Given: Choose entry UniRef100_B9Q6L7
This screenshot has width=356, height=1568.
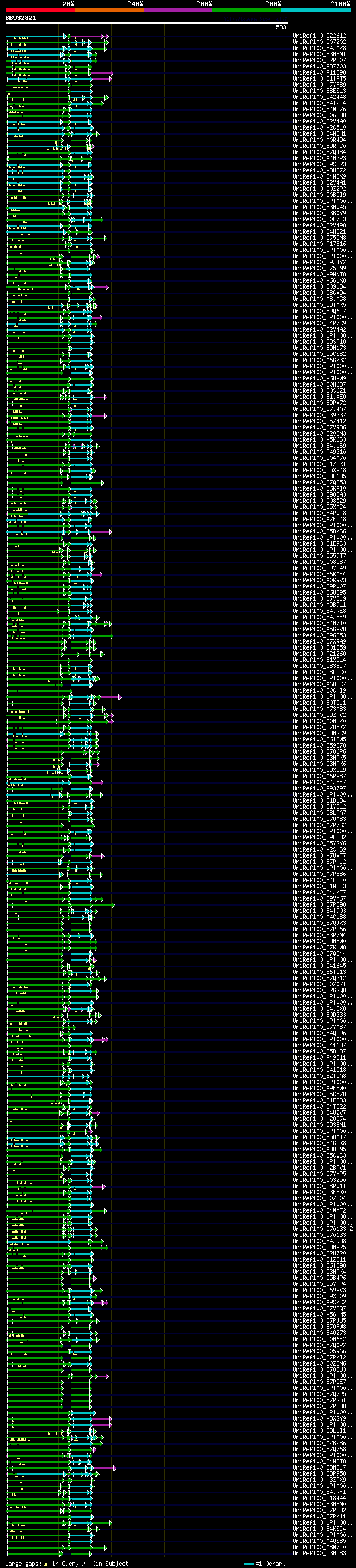Looking at the screenshot, I should pos(319,311).
